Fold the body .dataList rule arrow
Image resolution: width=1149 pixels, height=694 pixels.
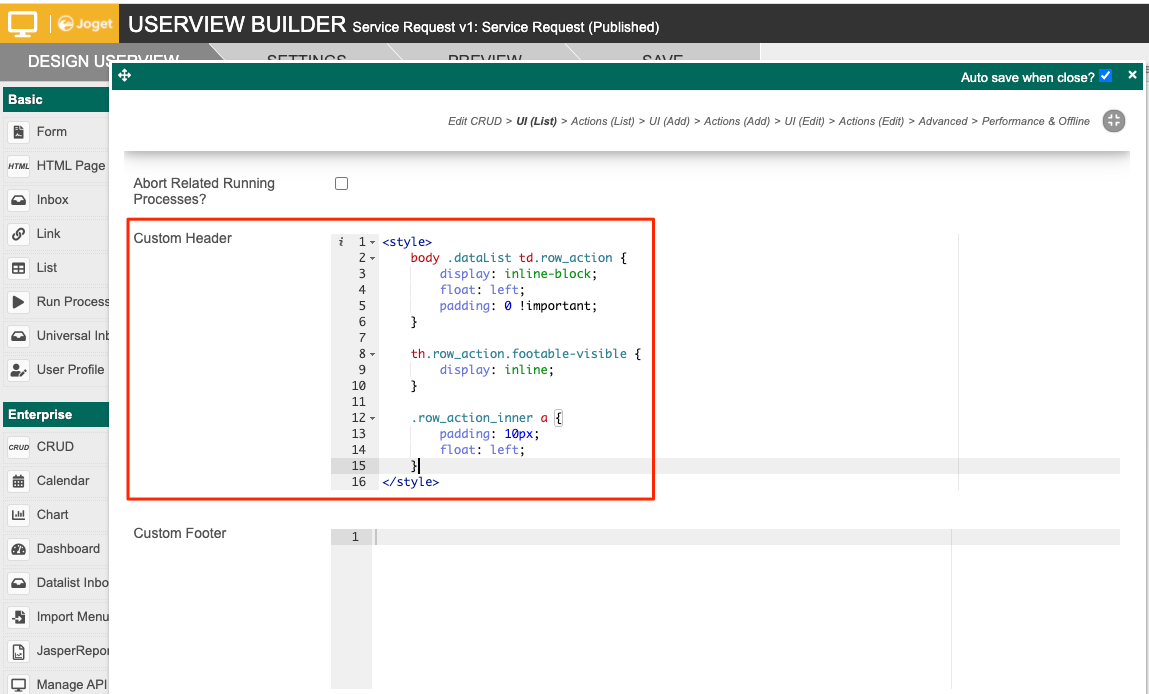[373, 258]
